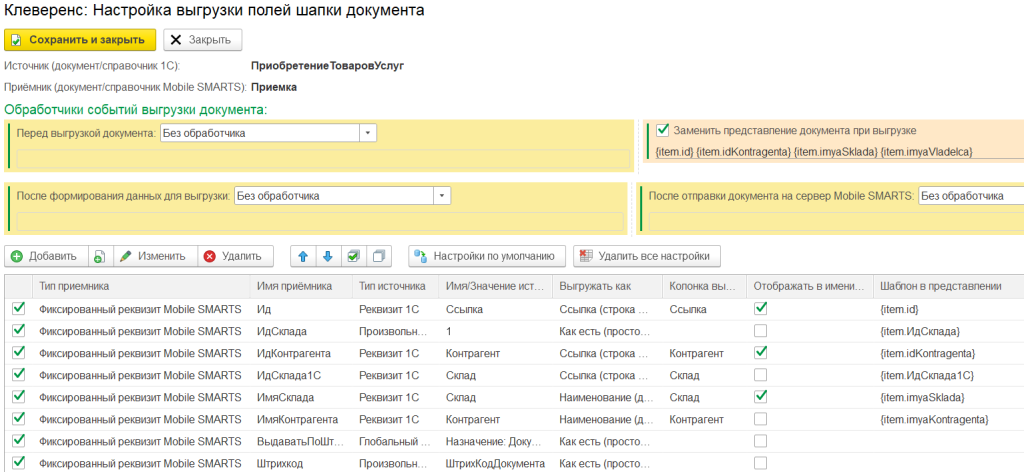Uncheck all rows with the empty boxes icon
The width and height of the screenshot is (1024, 472).
tap(379, 257)
